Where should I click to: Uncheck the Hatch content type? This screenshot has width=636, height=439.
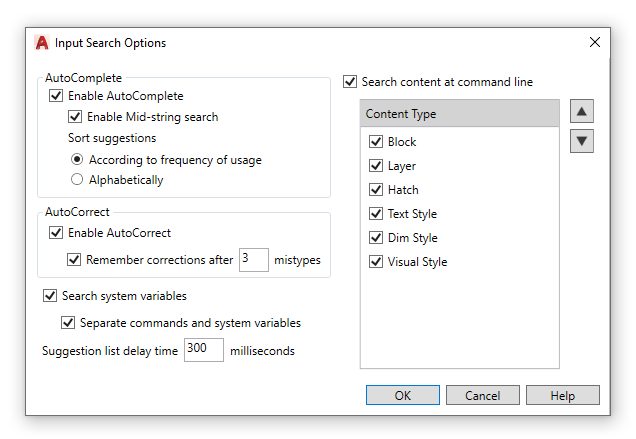click(x=376, y=190)
